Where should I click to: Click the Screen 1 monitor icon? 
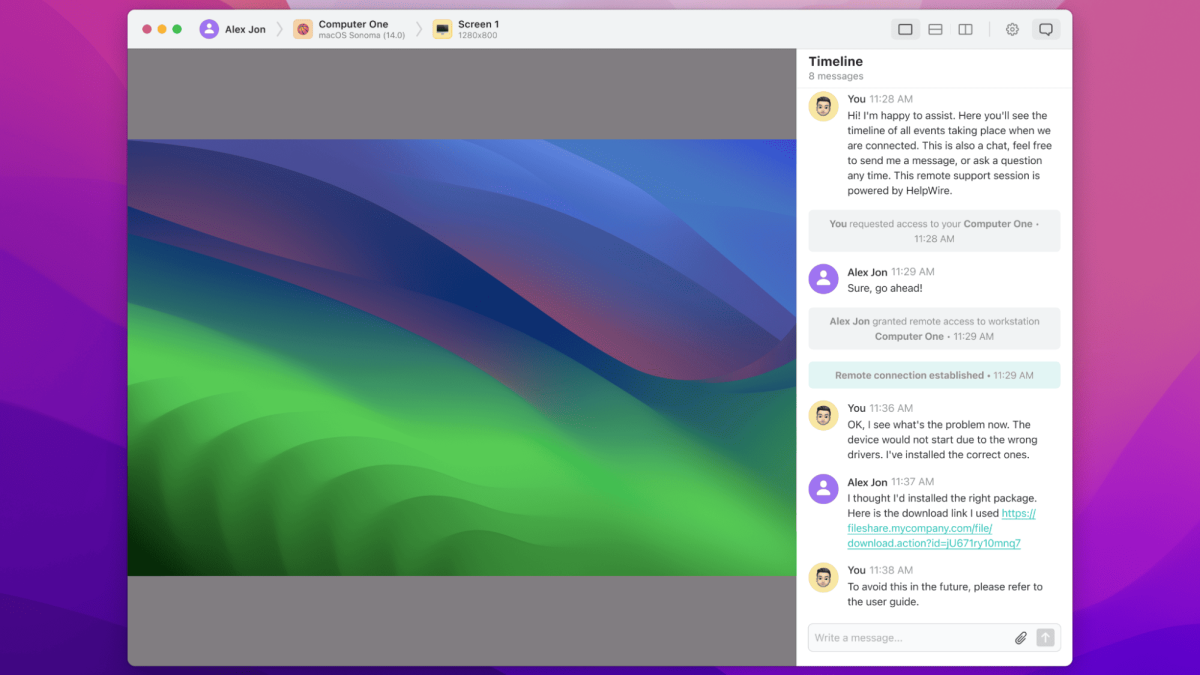[442, 30]
